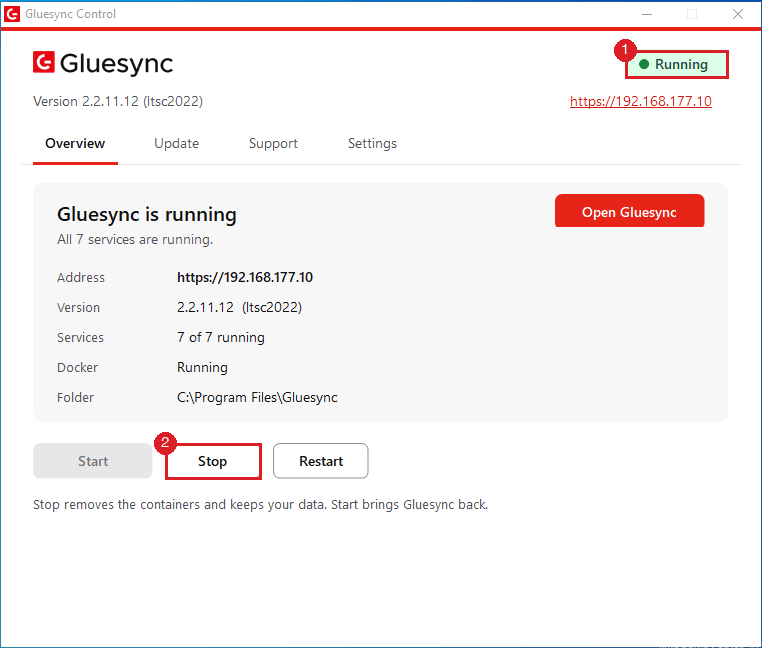This screenshot has width=762, height=648.
Task: Close the Gluesync Control window
Action: click(x=738, y=14)
